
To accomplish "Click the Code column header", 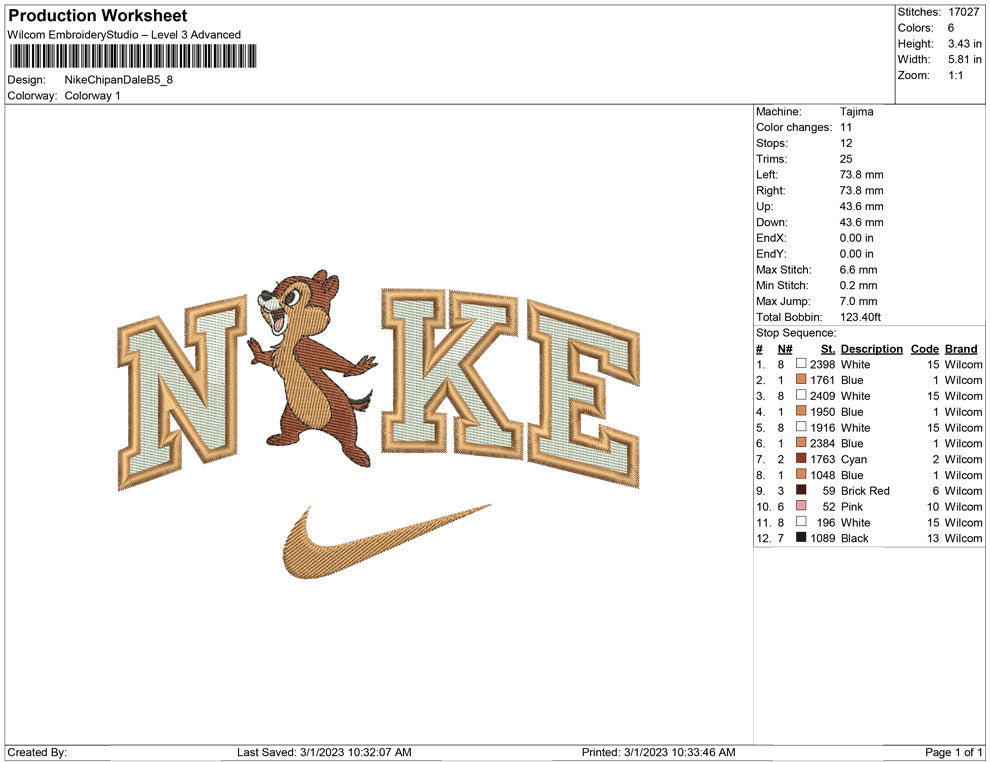I will (924, 349).
